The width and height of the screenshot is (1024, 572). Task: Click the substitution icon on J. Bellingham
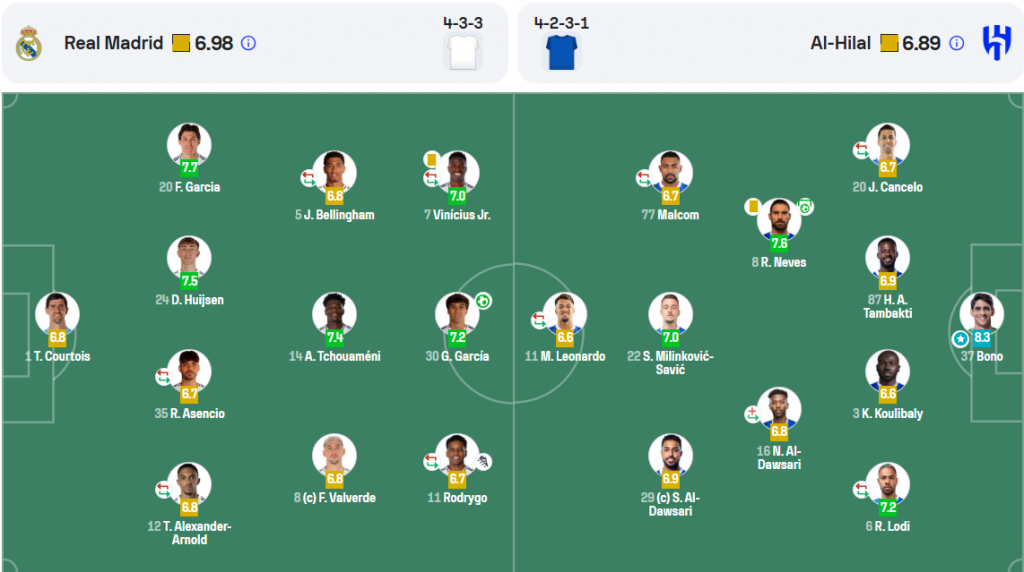308,178
